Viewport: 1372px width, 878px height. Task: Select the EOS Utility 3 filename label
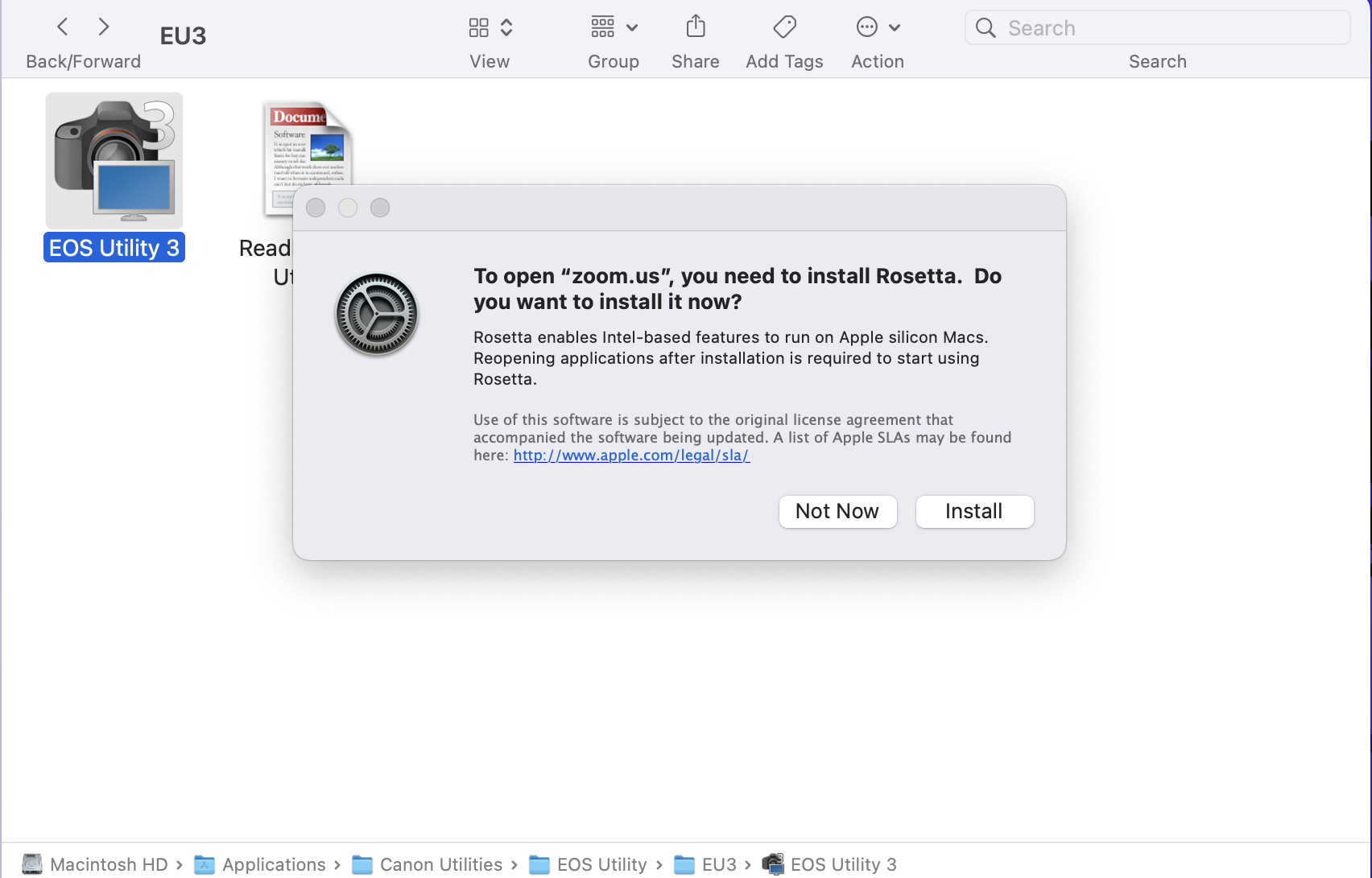coord(114,247)
